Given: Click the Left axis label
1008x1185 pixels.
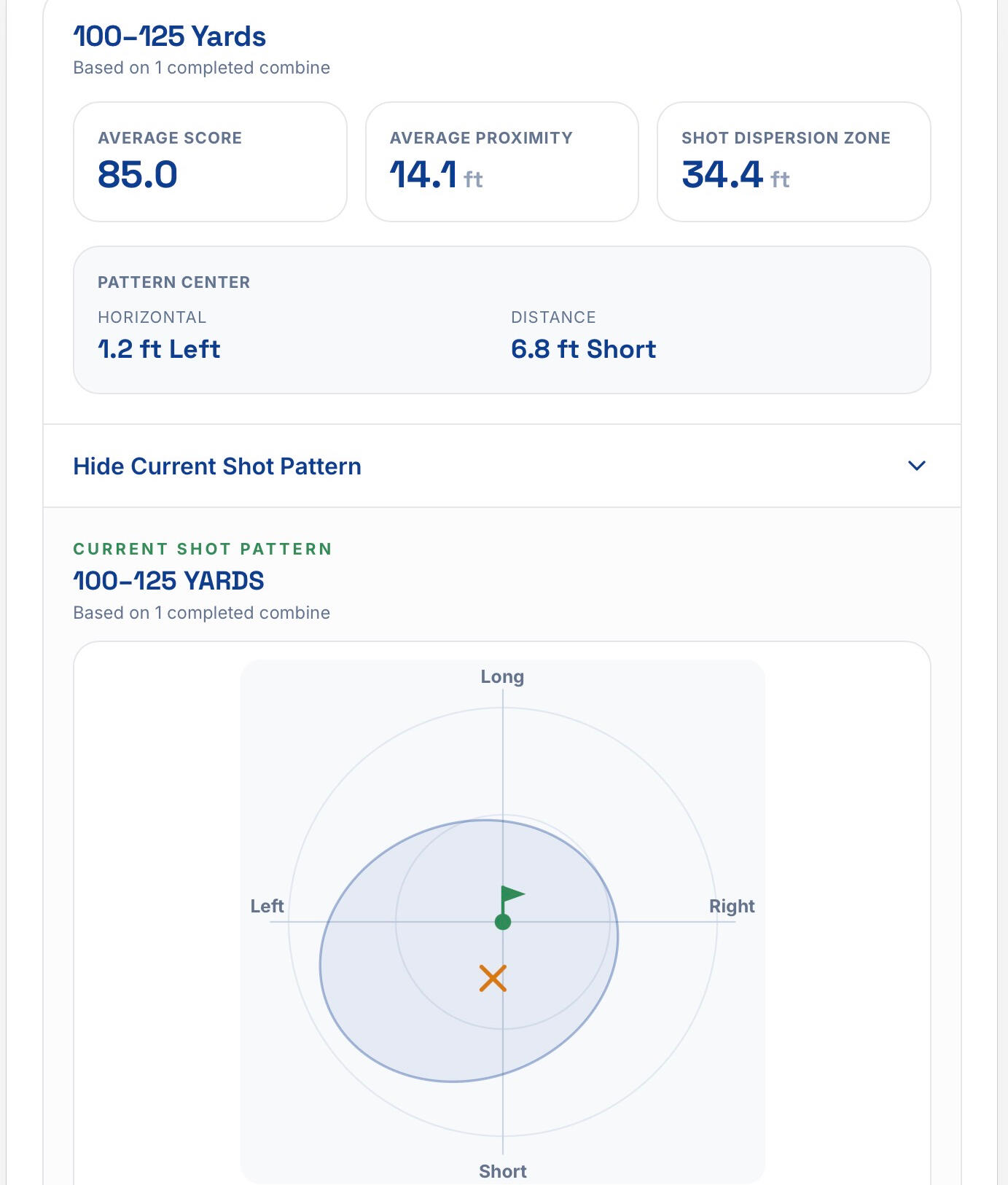Looking at the screenshot, I should pos(267,906).
